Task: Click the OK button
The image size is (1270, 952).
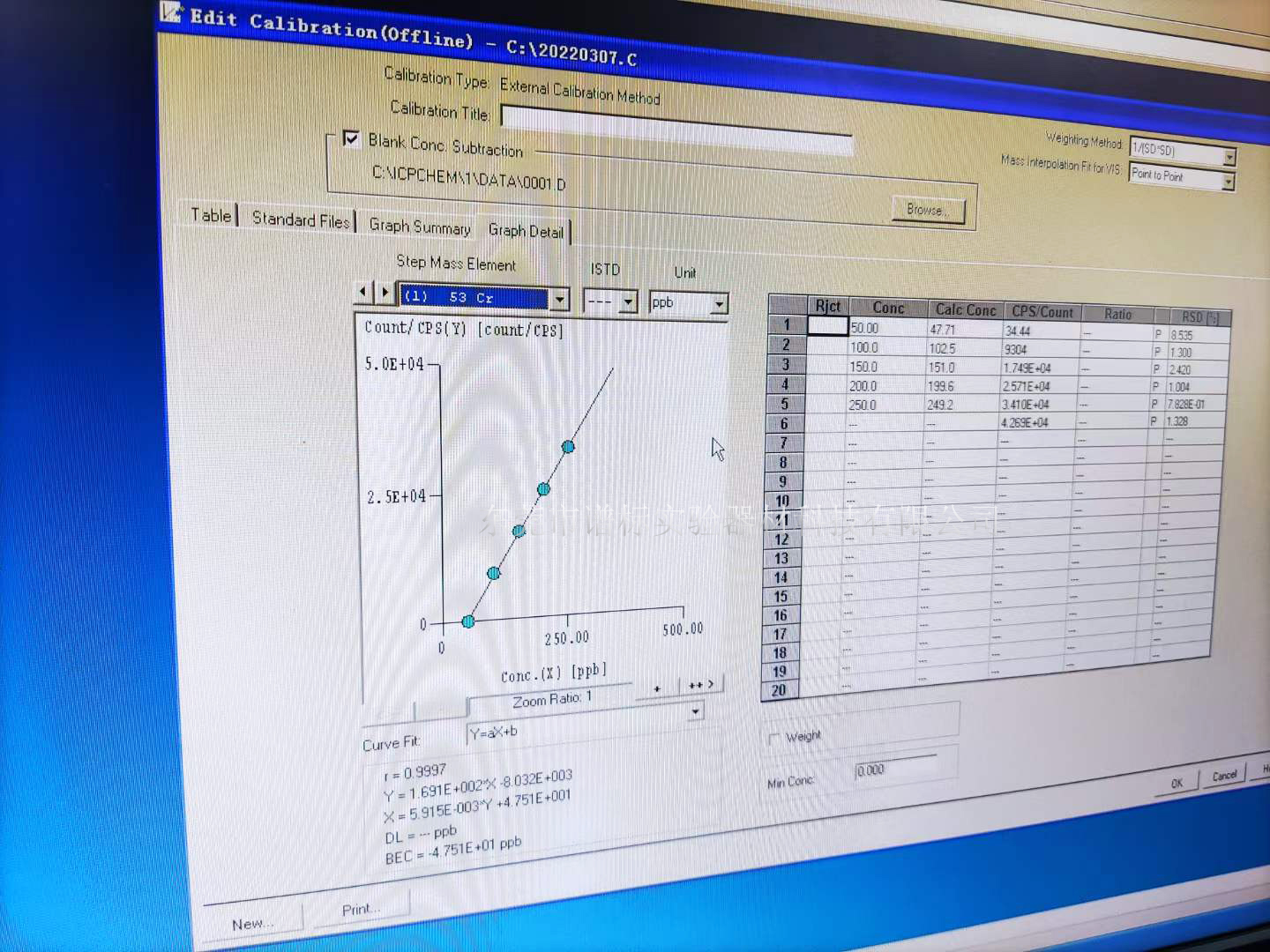Action: 1177,783
